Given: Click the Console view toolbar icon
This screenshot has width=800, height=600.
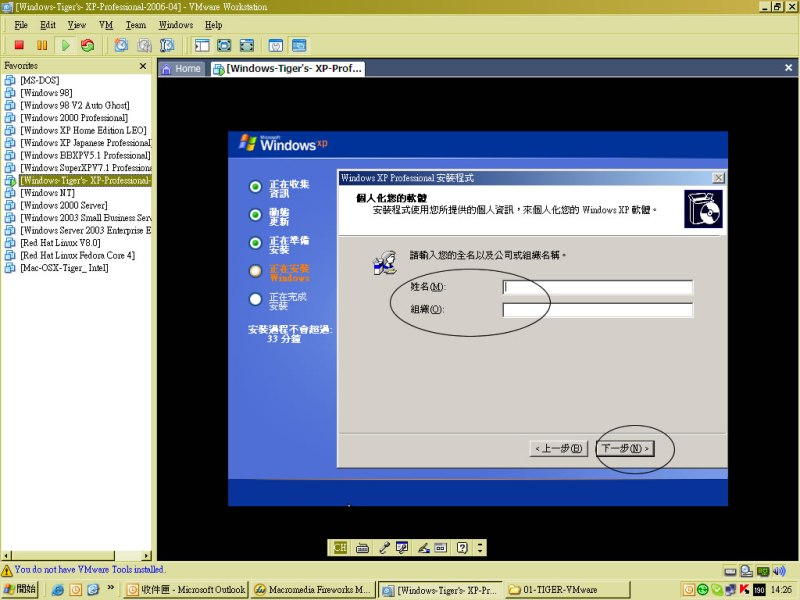Looking at the screenshot, I should (299, 45).
